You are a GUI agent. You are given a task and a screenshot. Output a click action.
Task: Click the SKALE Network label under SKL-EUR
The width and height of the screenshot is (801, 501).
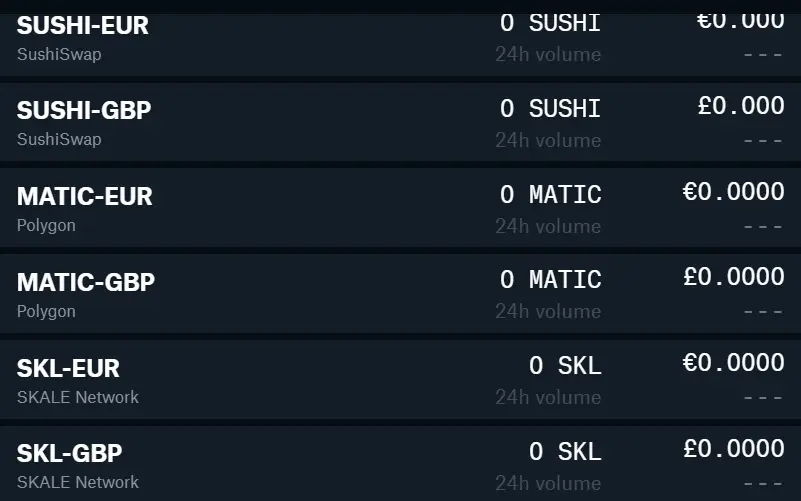tap(78, 397)
